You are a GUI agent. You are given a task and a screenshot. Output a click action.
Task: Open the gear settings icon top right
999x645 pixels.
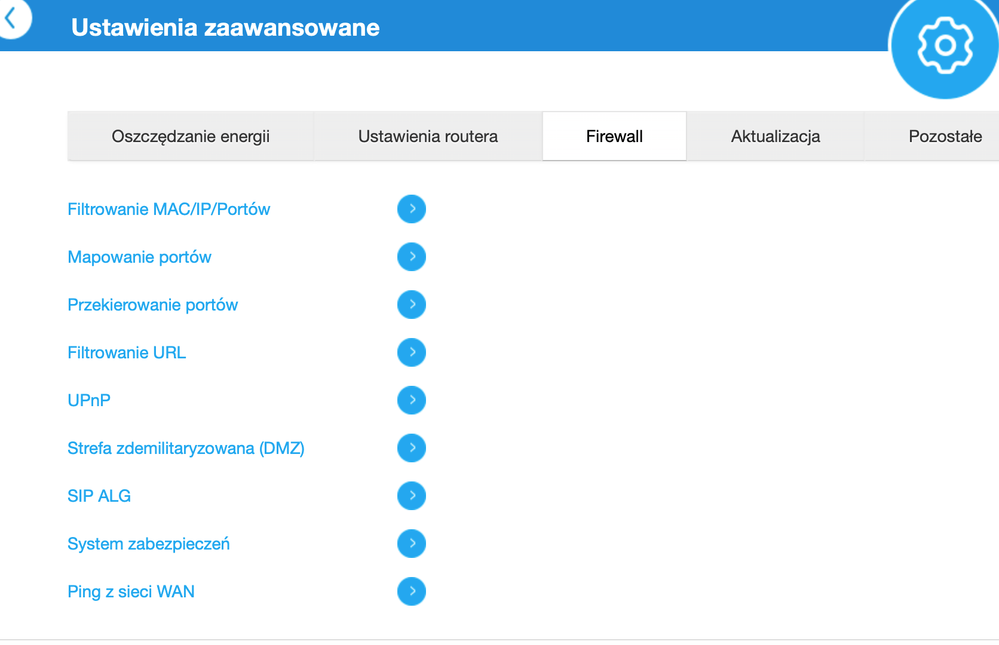coord(943,44)
